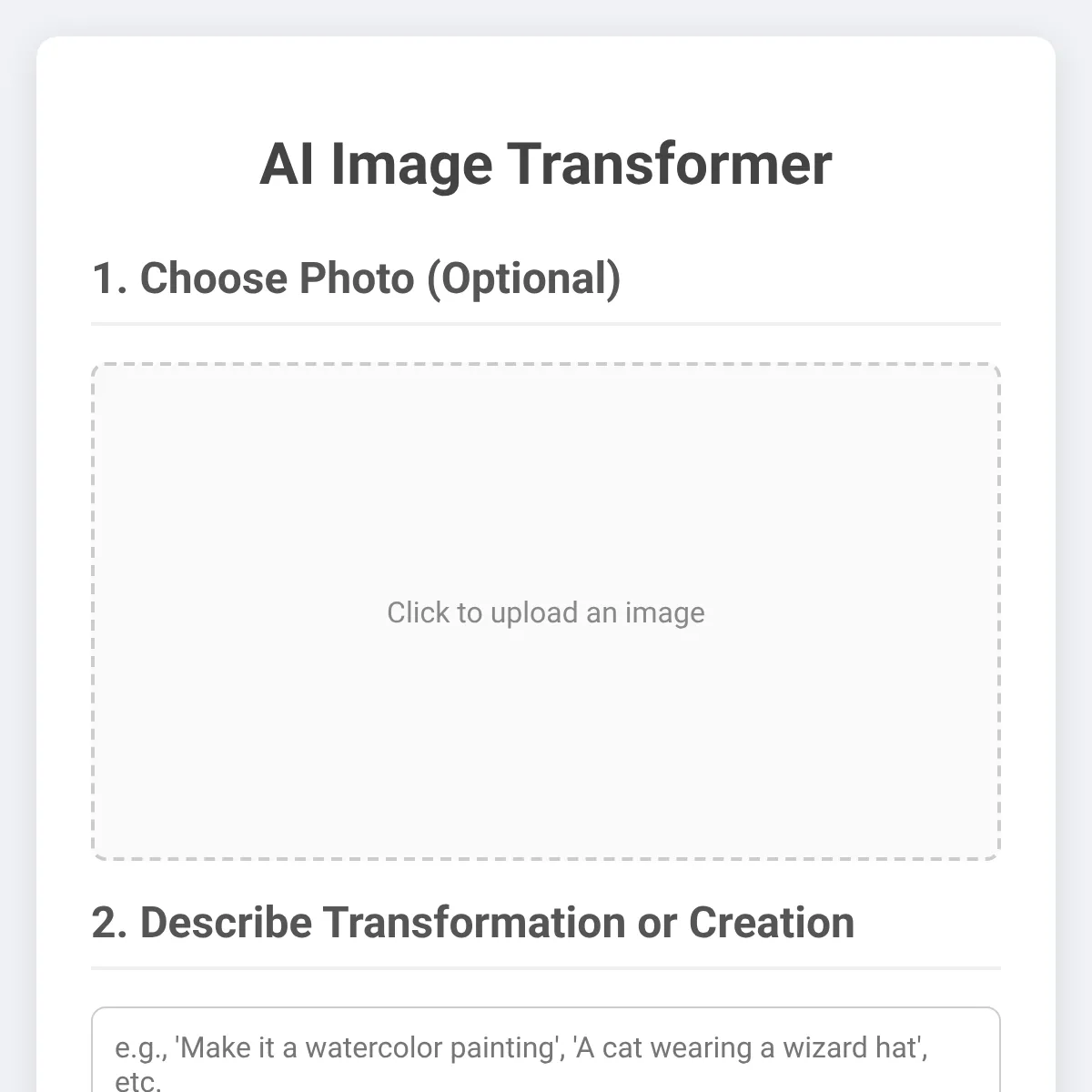Click the word "Image" in the page title
Viewport: 1092px width, 1092px height.
[410, 165]
